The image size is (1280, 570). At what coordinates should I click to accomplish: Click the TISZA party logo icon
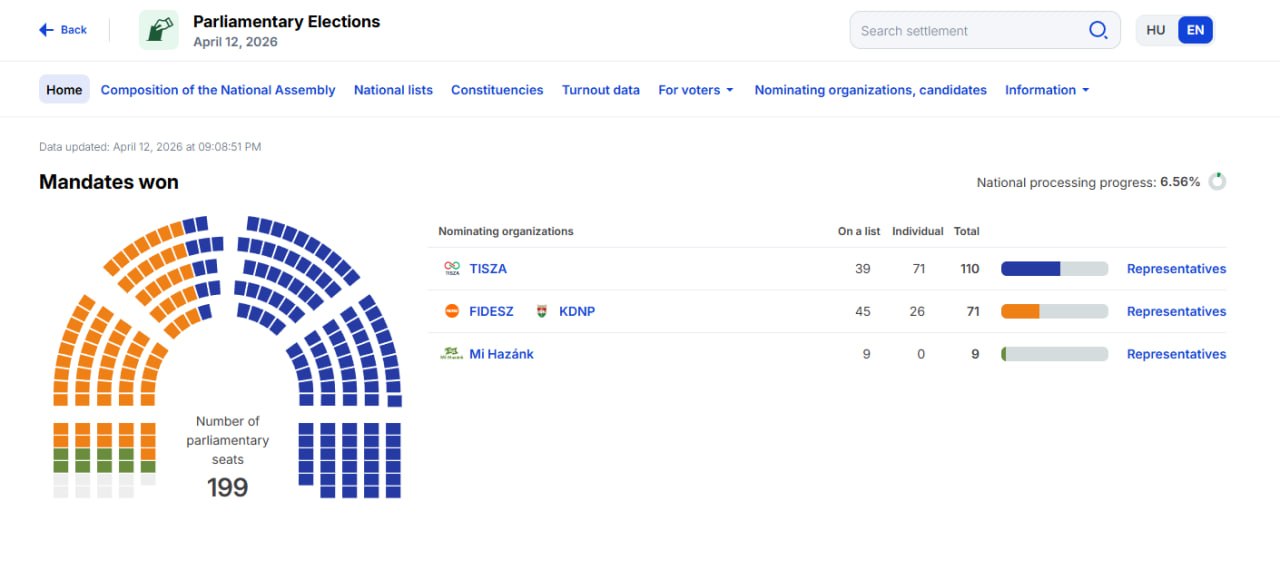coord(452,269)
